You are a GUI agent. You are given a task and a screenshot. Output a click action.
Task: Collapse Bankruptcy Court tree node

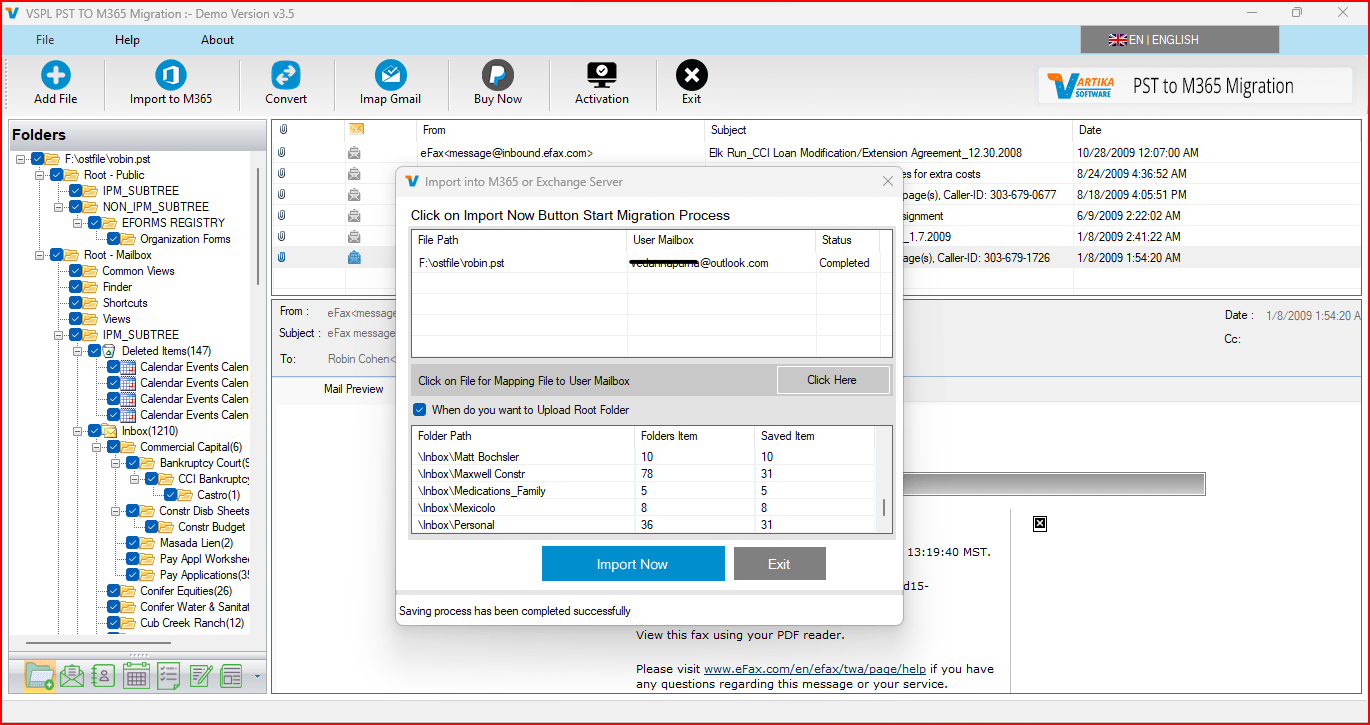coord(116,463)
